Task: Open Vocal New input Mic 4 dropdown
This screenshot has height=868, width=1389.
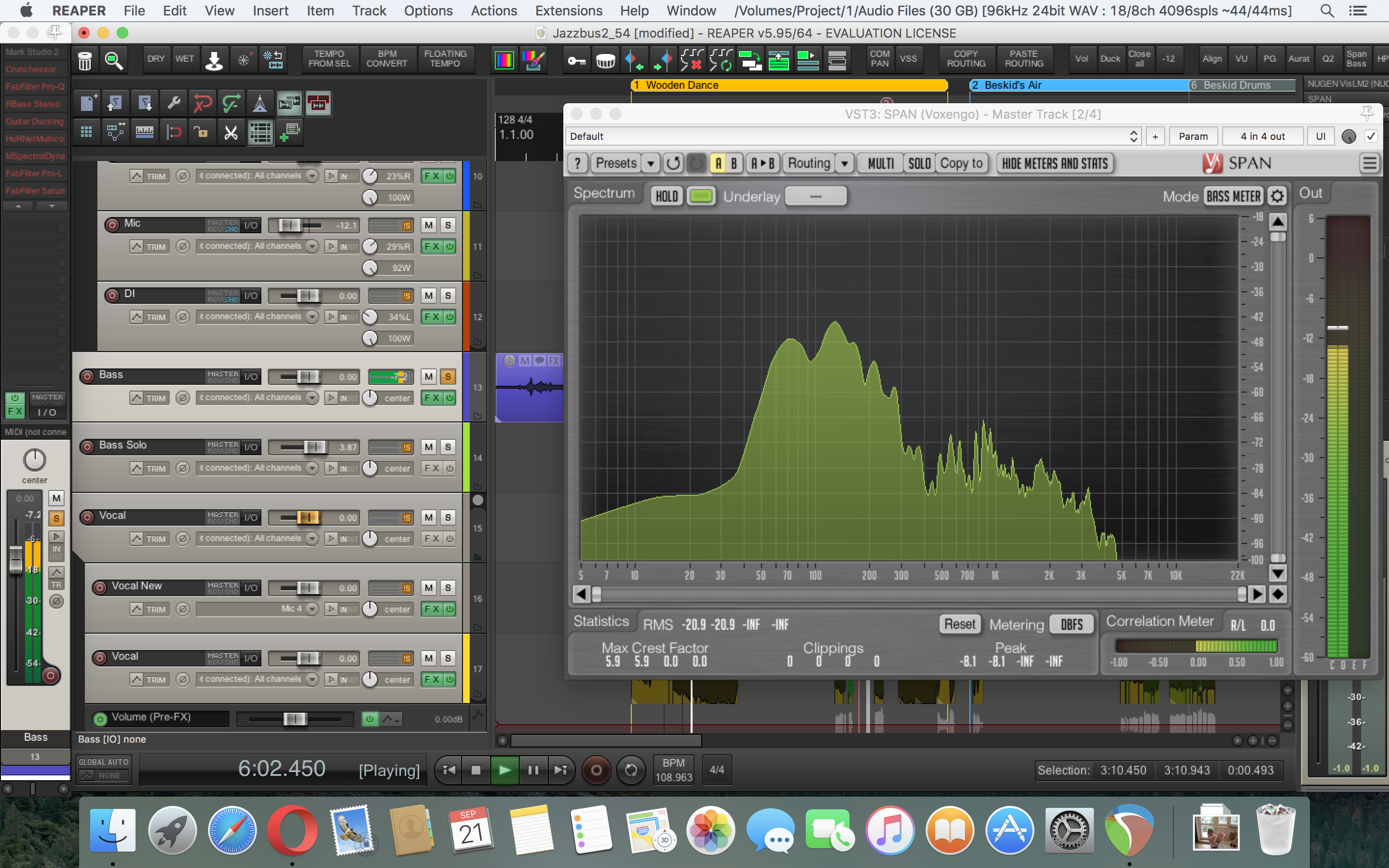Action: point(312,609)
